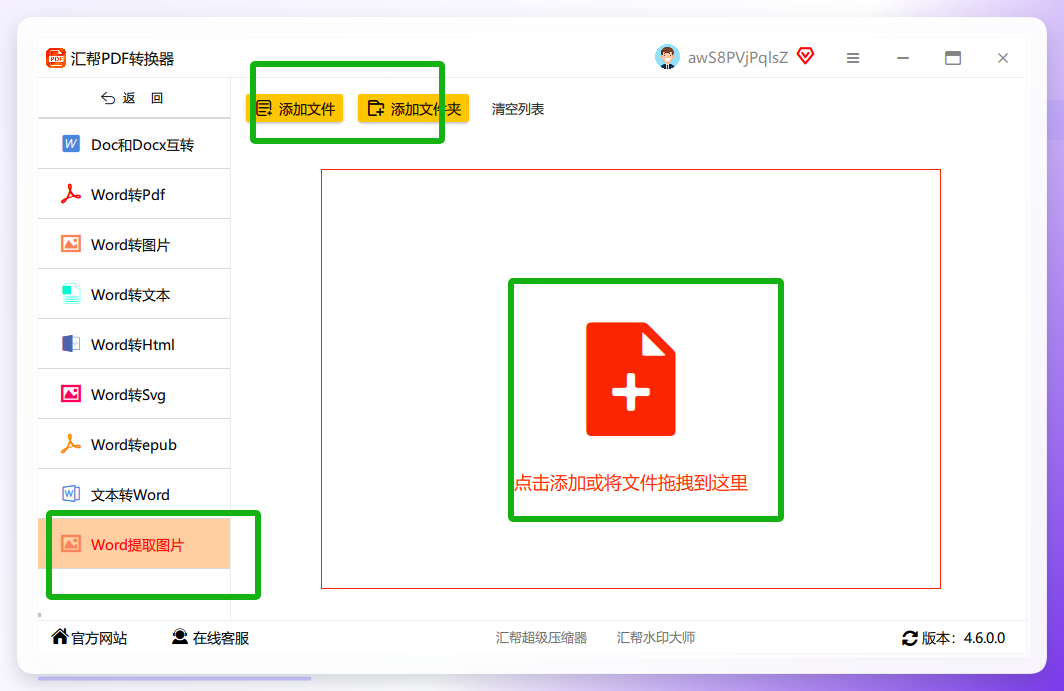
Task: Select Word提取图片 in sidebar
Action: 134,544
